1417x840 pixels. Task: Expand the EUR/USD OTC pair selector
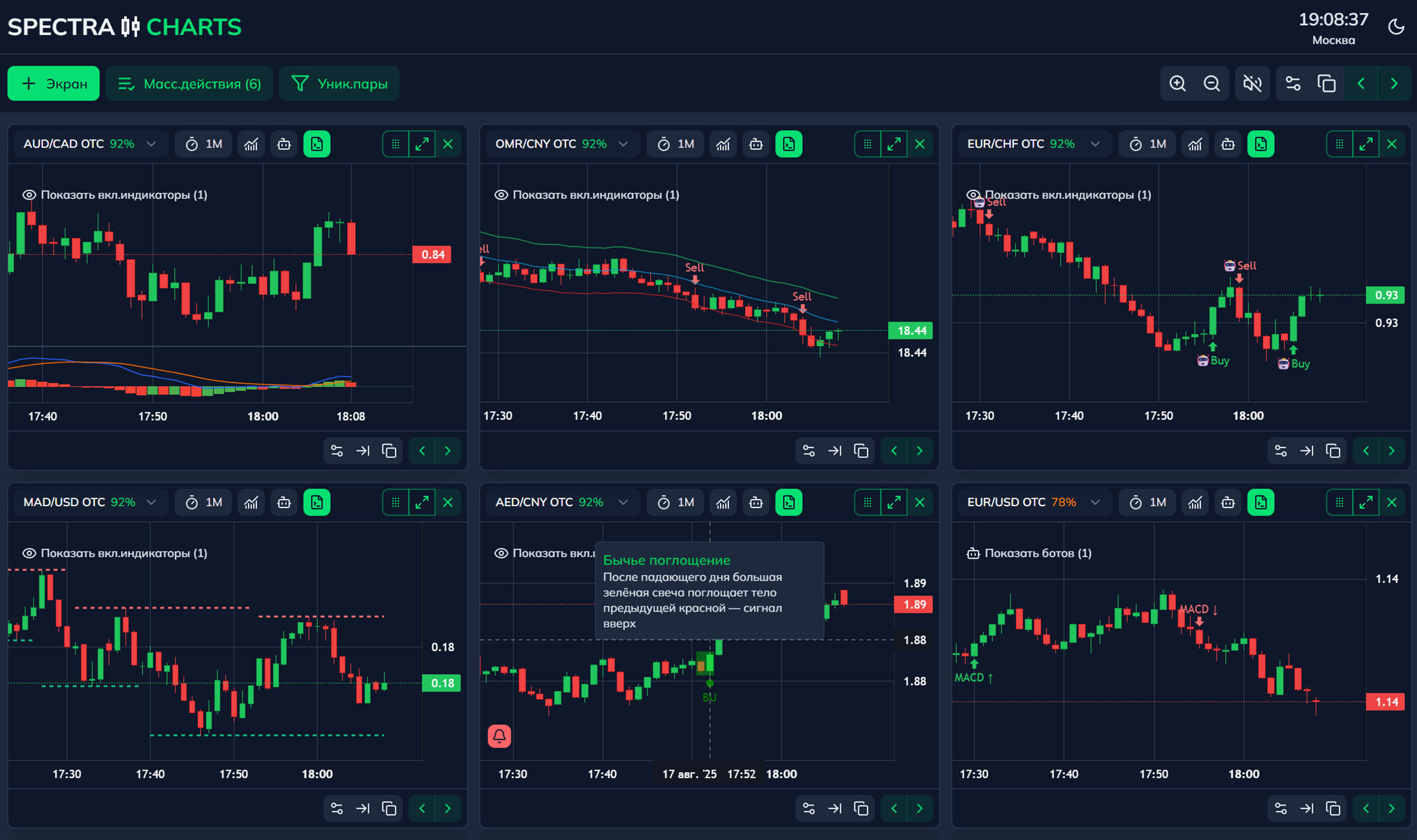1094,502
